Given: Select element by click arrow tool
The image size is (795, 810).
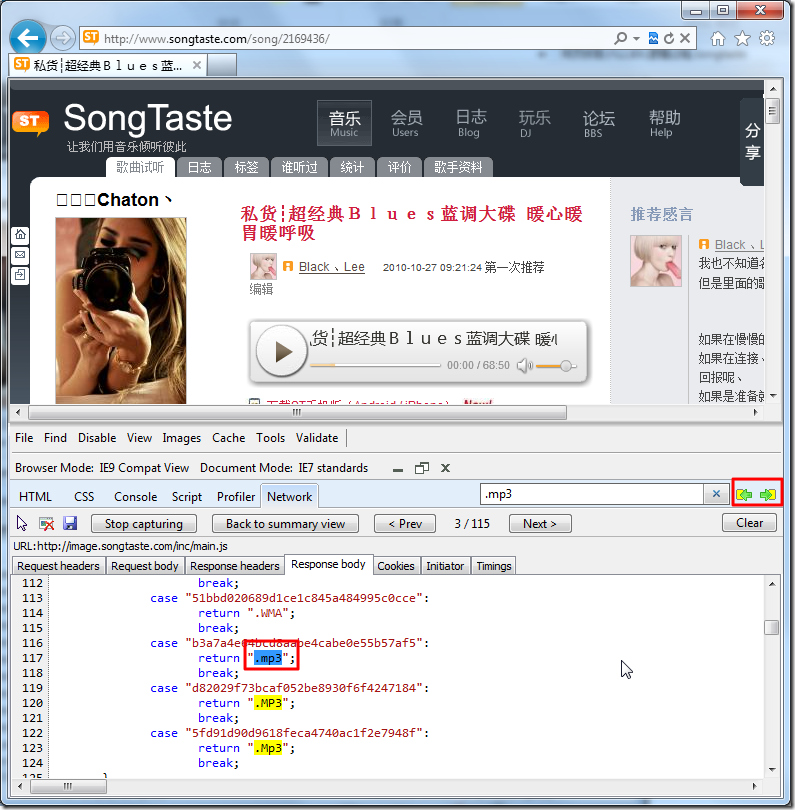Looking at the screenshot, I should 22,523.
